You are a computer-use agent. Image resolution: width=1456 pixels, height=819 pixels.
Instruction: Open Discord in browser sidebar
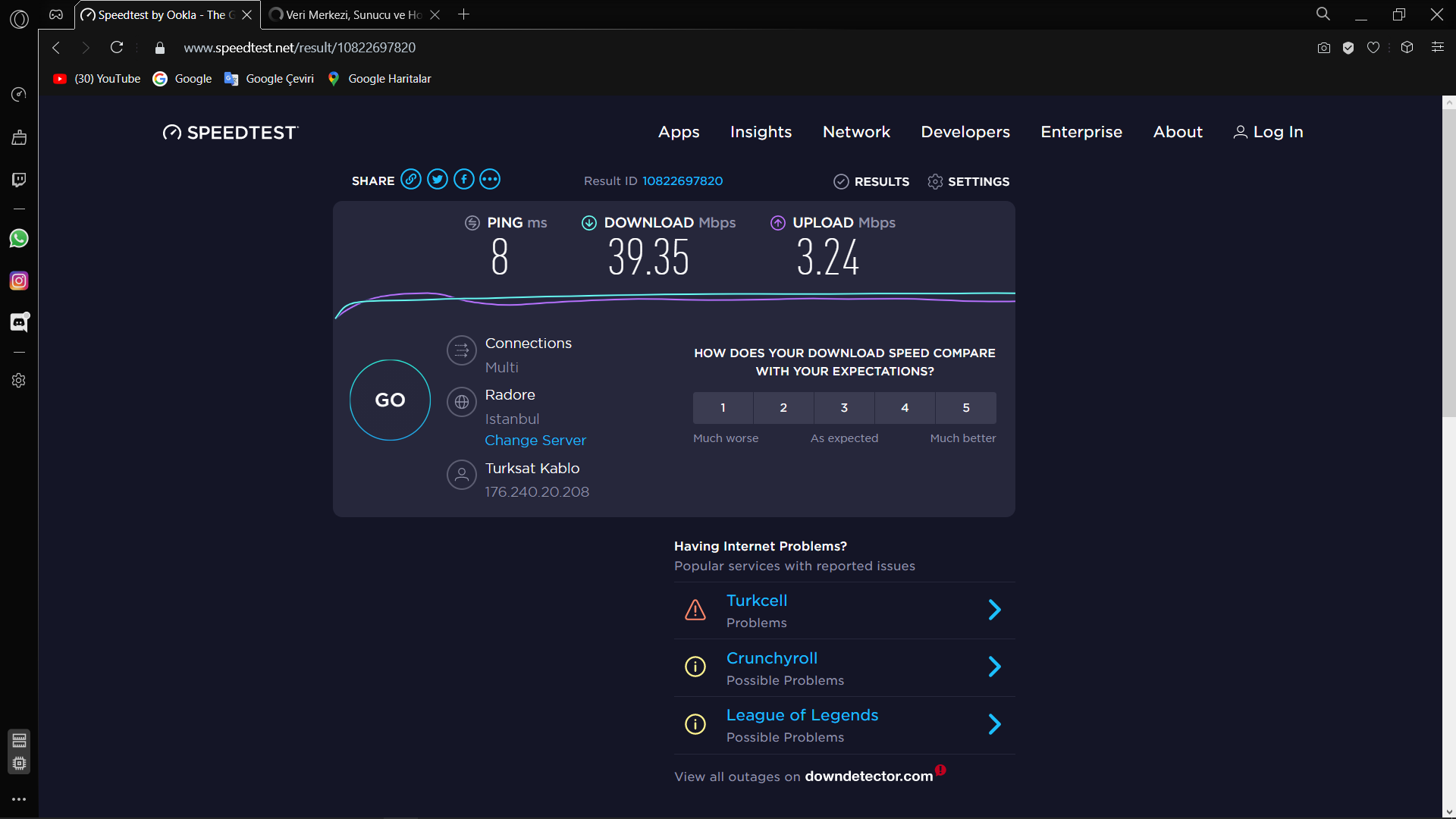coord(19,323)
